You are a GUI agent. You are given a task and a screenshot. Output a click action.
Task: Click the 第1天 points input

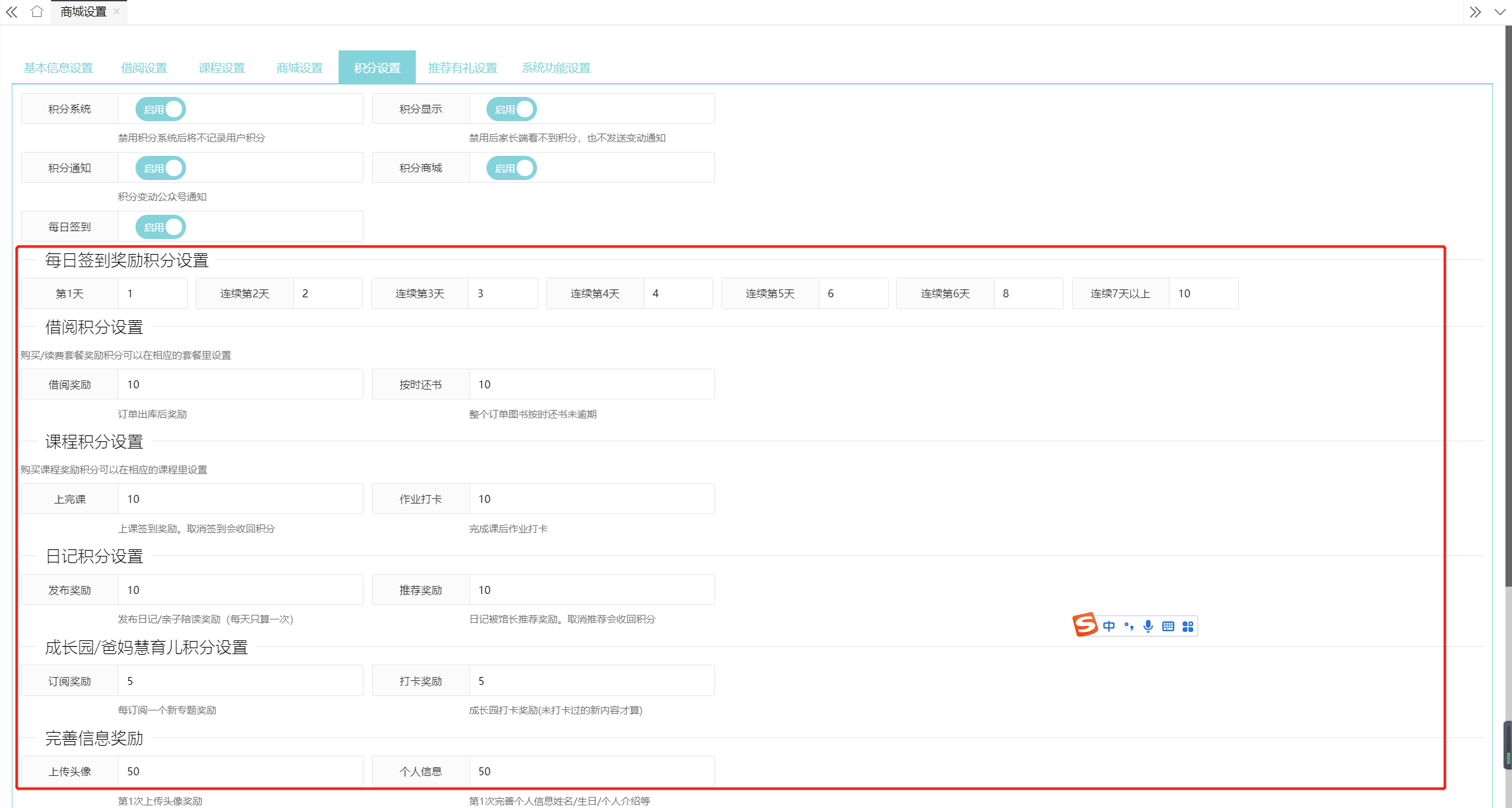153,293
